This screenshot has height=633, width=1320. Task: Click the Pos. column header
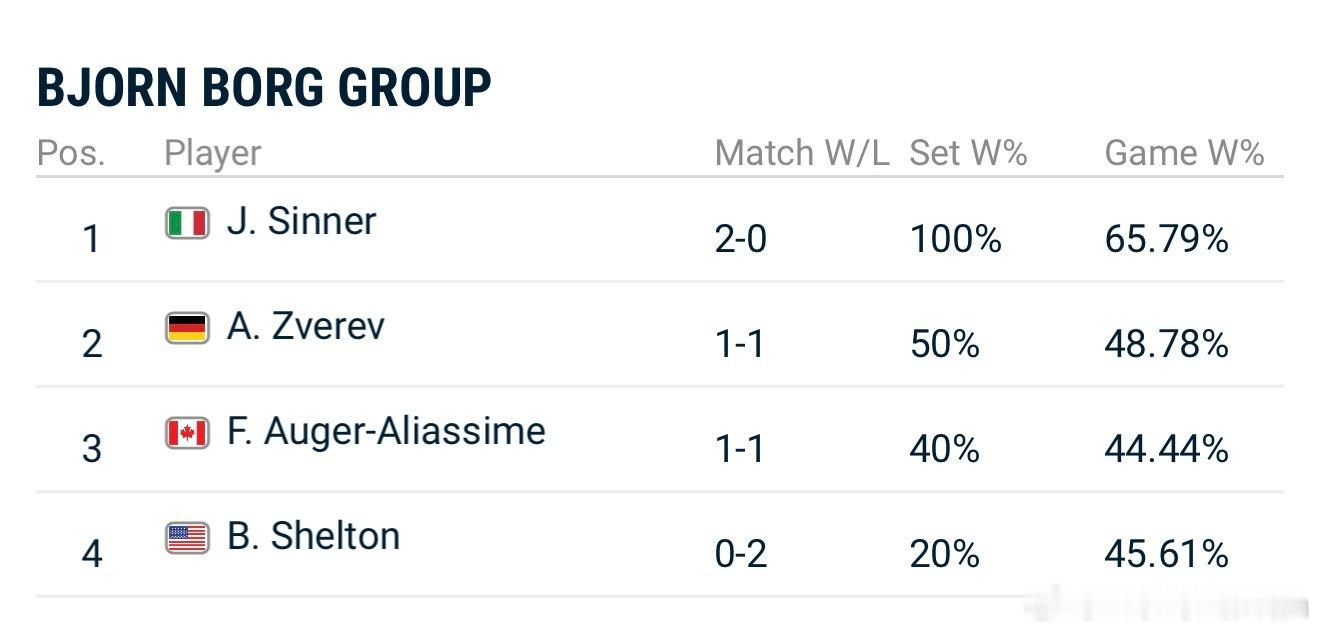click(70, 153)
